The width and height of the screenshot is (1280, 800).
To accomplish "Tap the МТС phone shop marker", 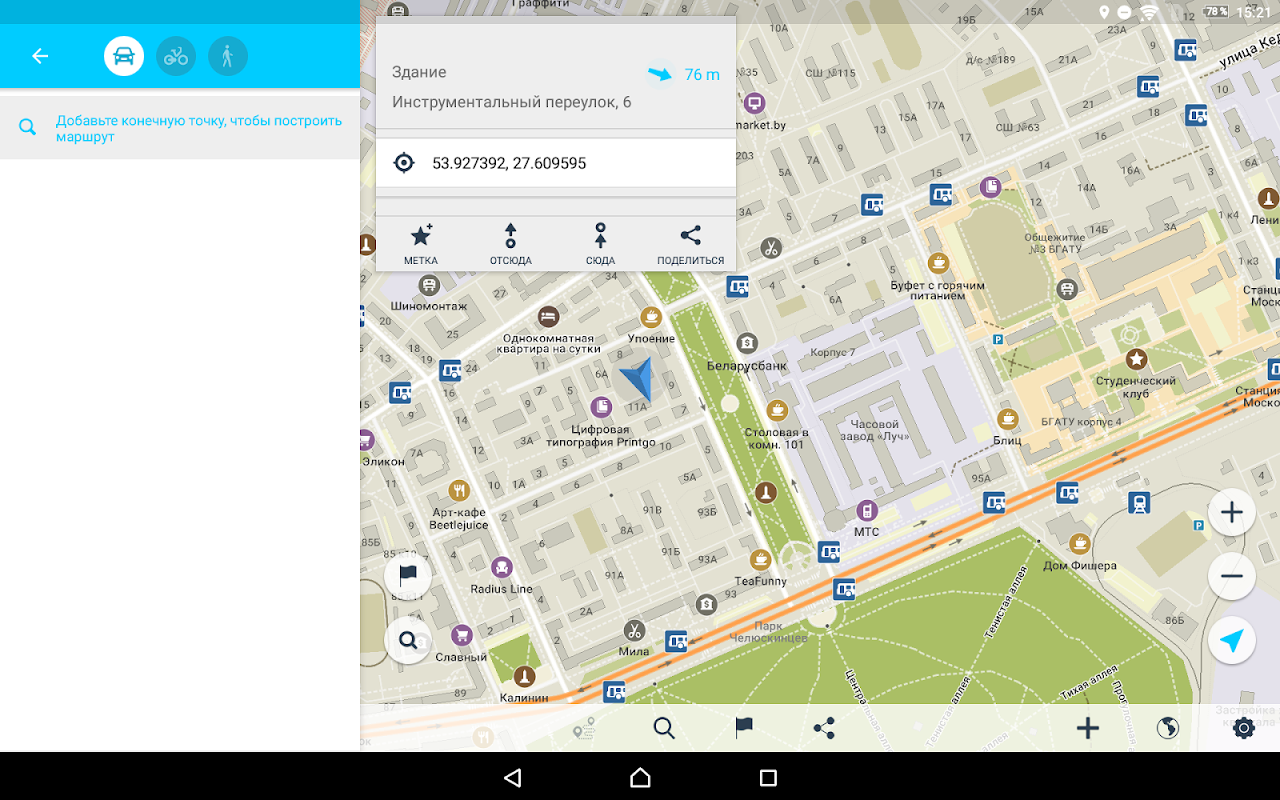I will click(866, 511).
